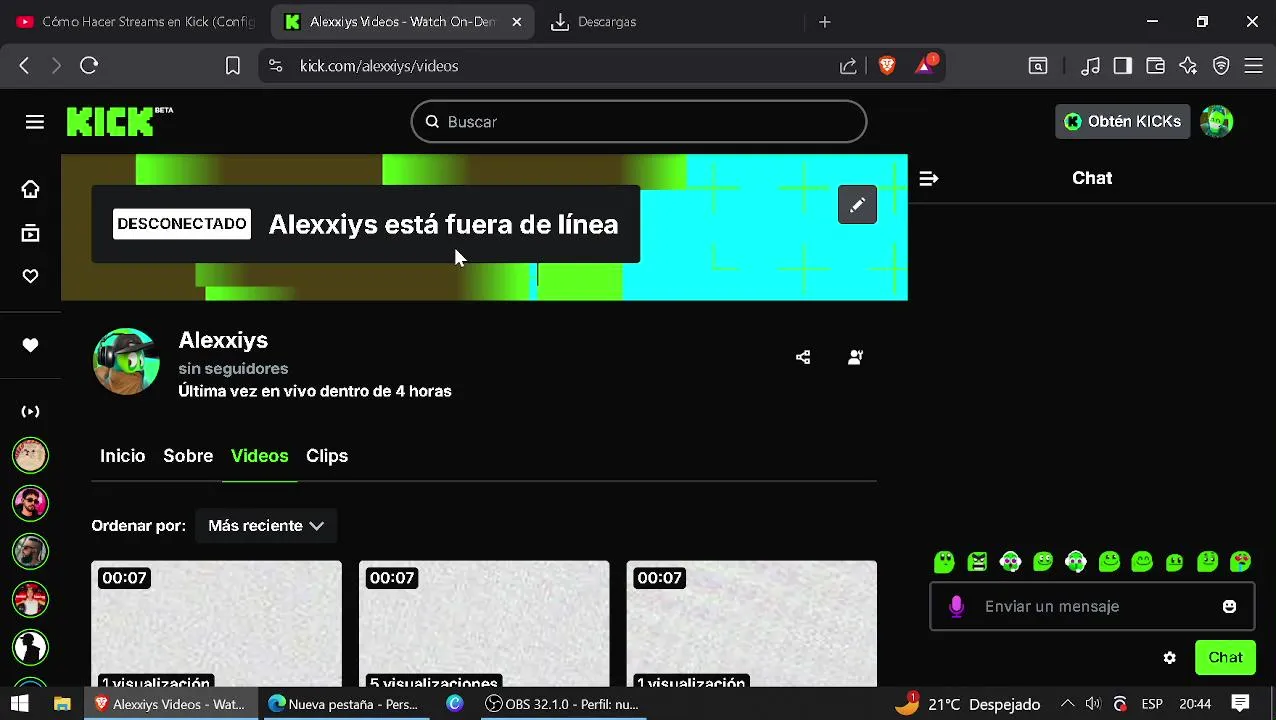Open Brave VPN toolbar icon
Image resolution: width=1276 pixels, height=720 pixels.
[x=1221, y=66]
